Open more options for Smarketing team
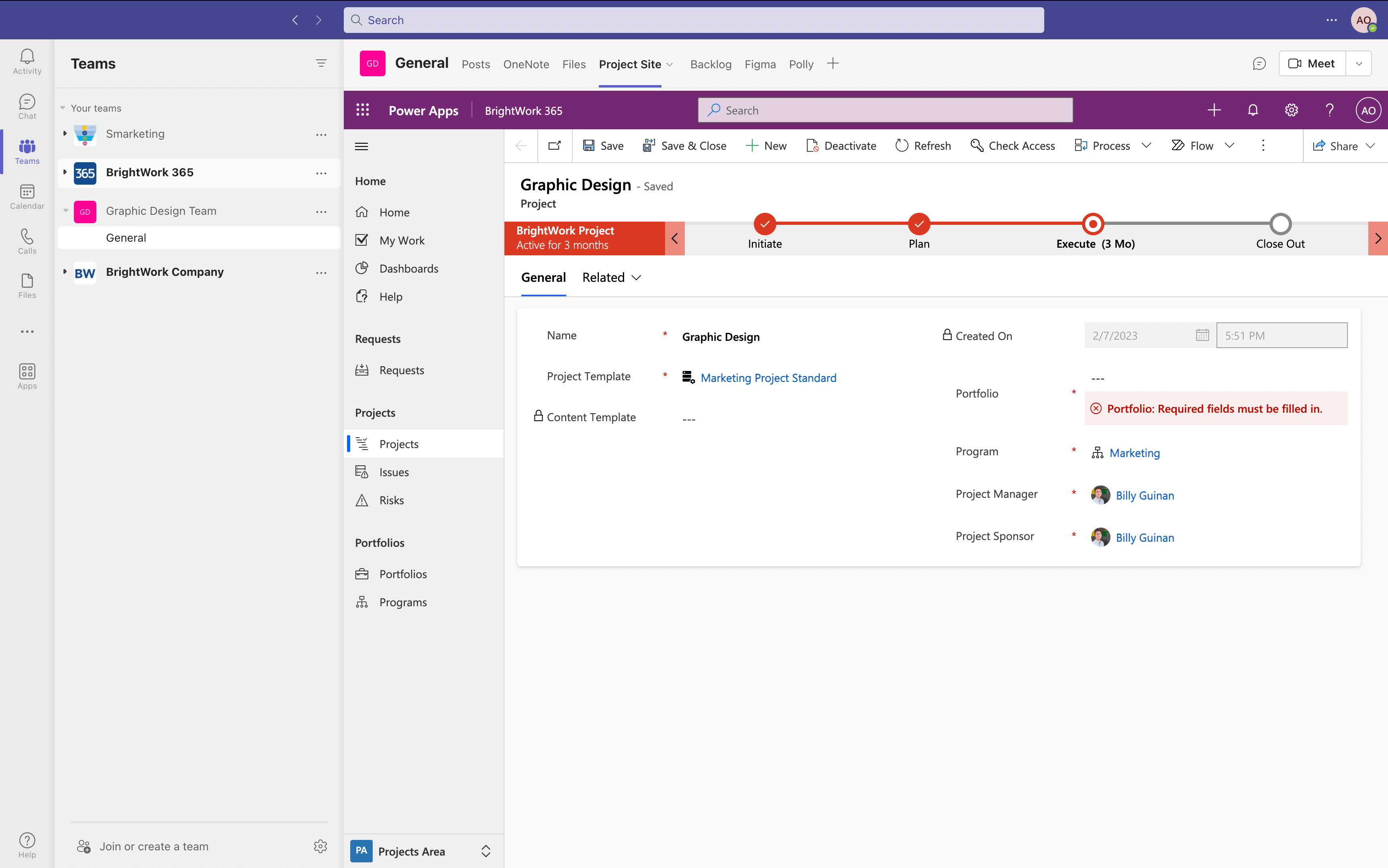 321,134
